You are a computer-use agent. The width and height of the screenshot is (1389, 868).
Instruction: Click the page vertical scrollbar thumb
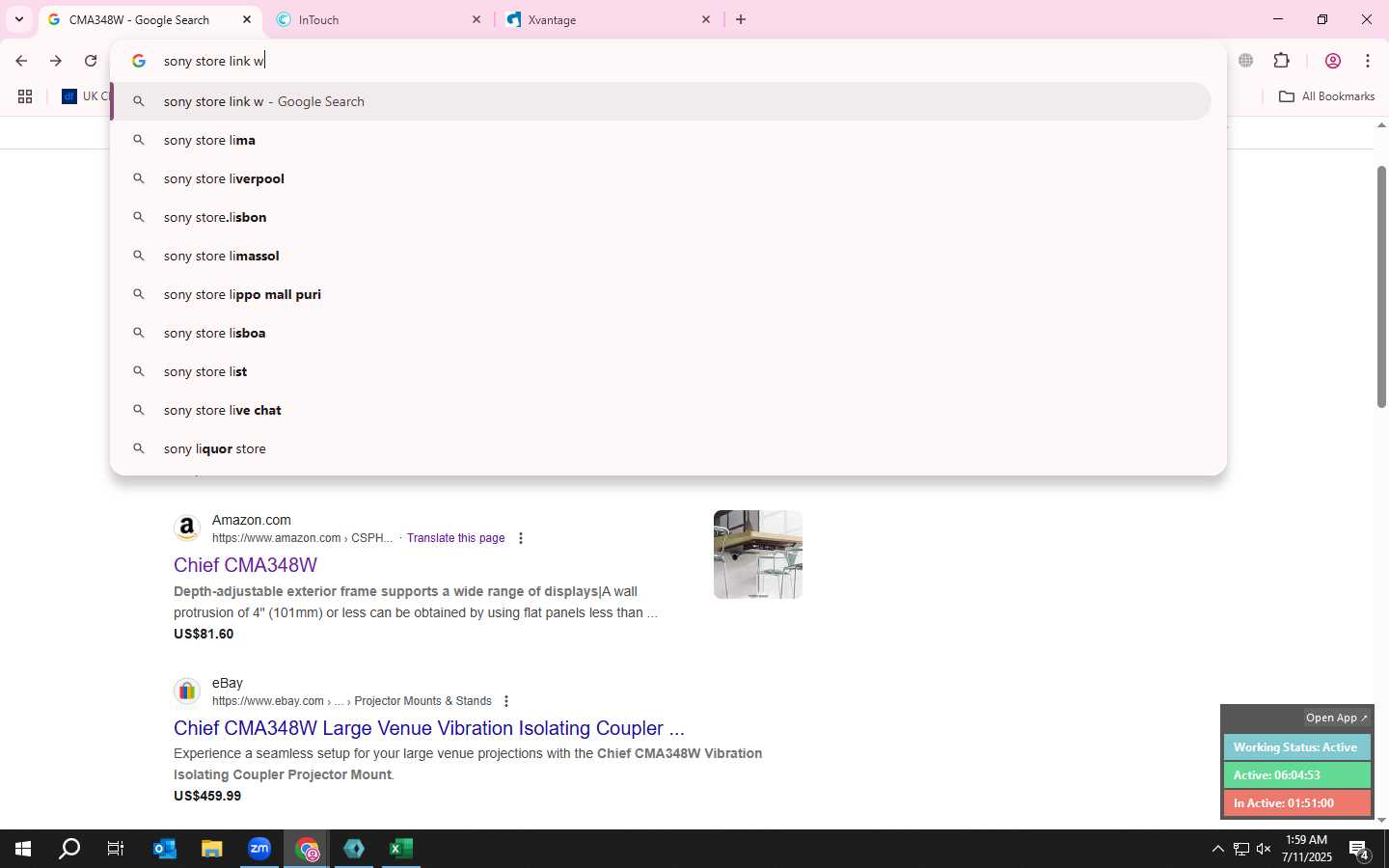coord(1381,286)
